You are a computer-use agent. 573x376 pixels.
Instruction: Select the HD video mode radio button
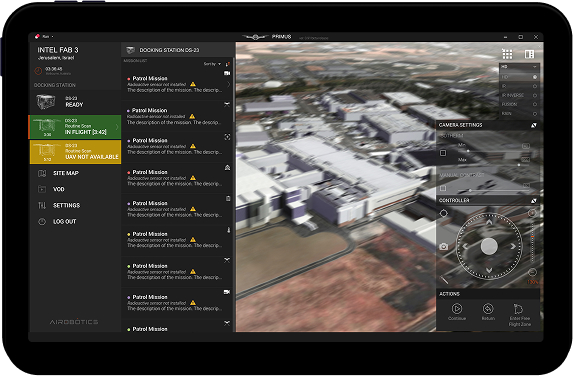(x=535, y=77)
